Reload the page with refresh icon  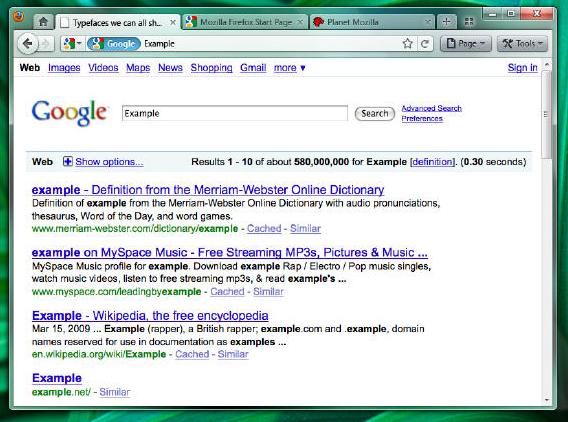point(425,44)
